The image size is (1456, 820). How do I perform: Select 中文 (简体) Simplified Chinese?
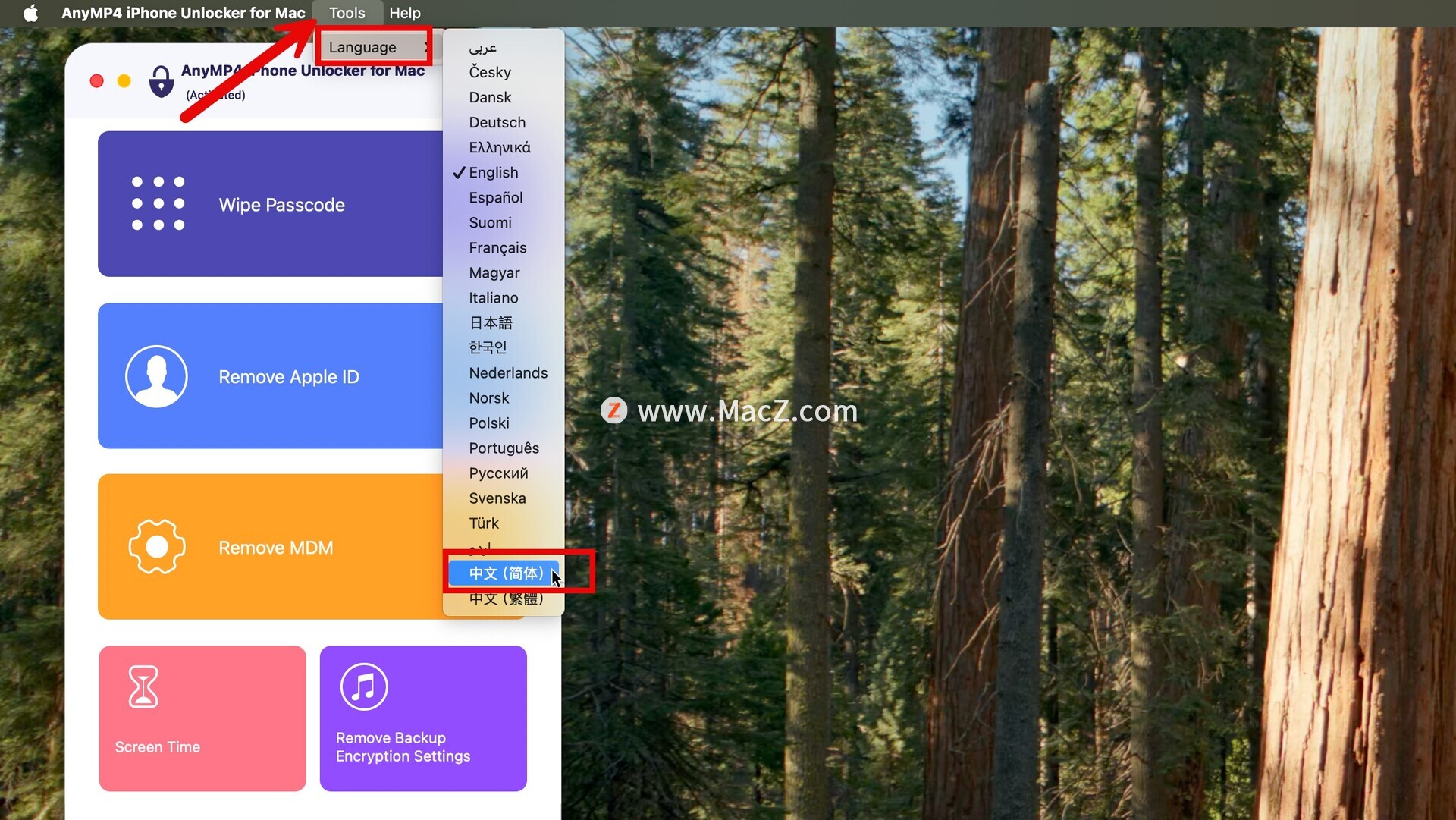pos(504,573)
